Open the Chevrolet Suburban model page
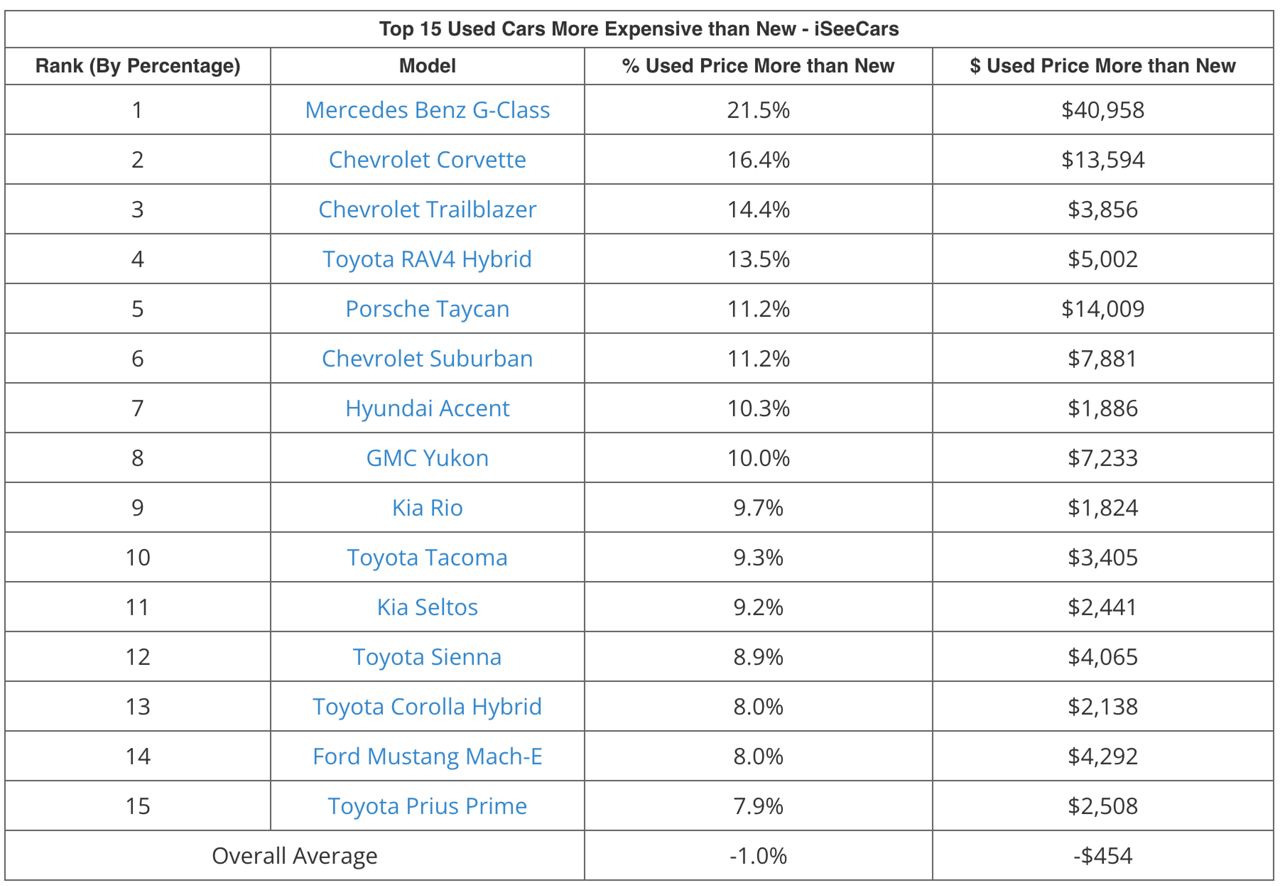The width and height of the screenshot is (1280, 886). pos(427,359)
